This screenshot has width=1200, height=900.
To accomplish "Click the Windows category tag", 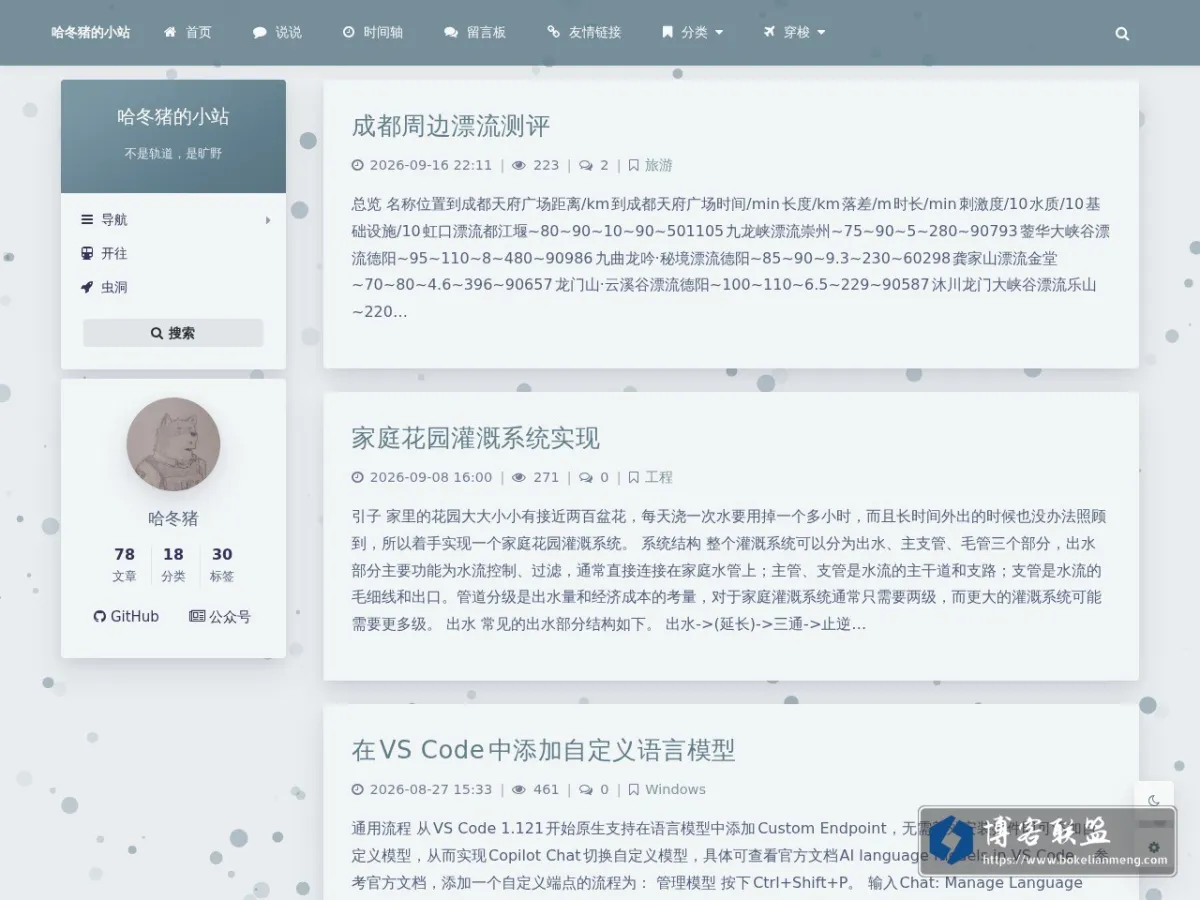I will coord(675,789).
